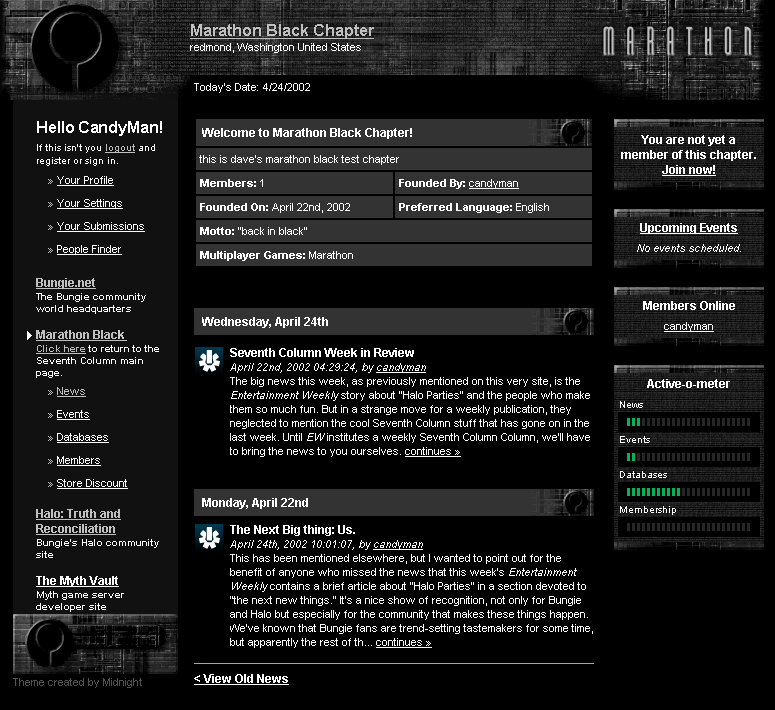Click The Next Big thing: Us. headline
The height and width of the screenshot is (710, 775).
292,530
